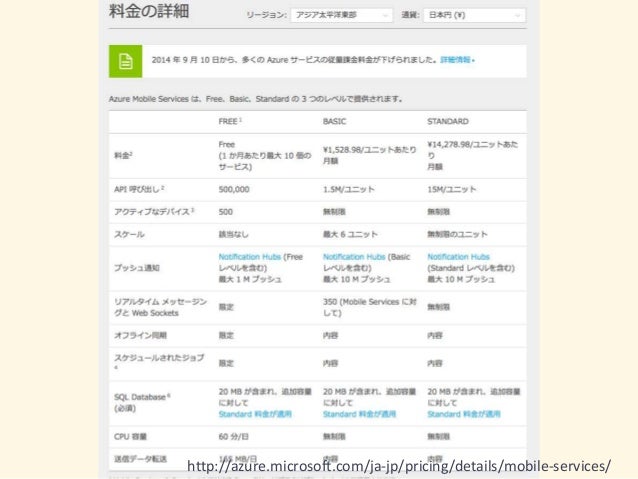Click the オフライン同期 row label

coord(140,335)
